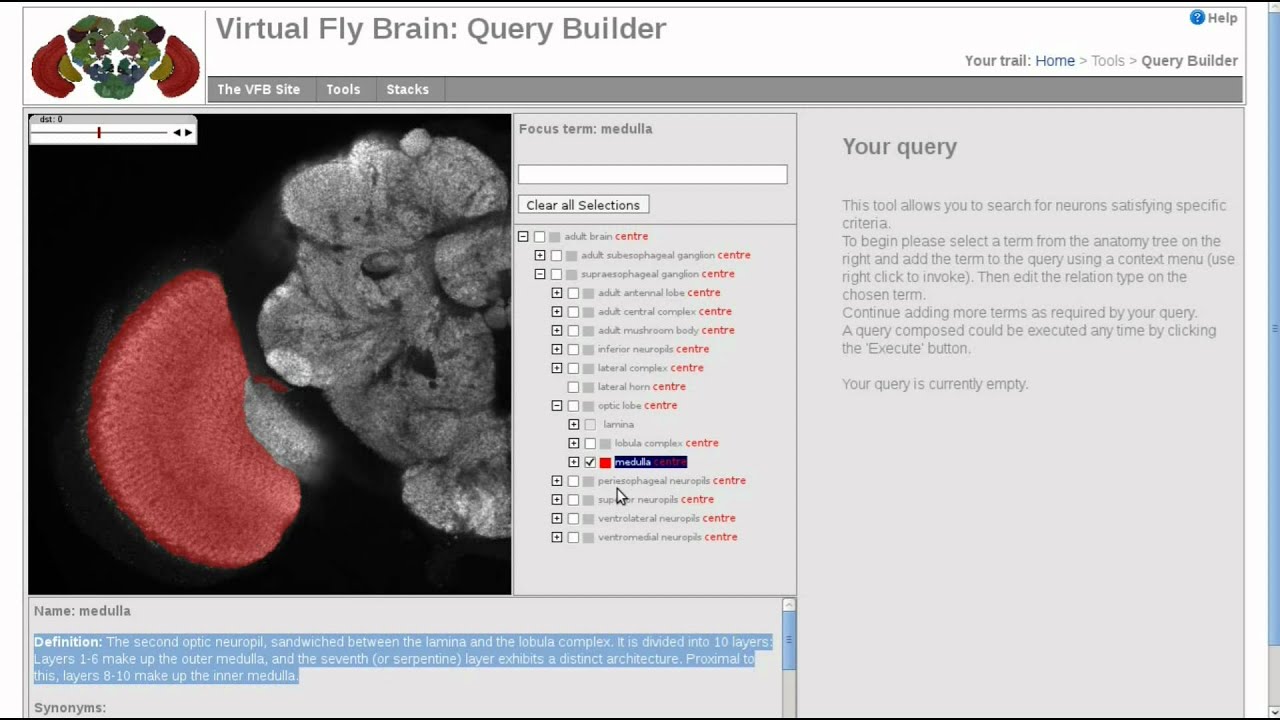1280x720 pixels.
Task: Expand the superior neuropils node
Action: pyautogui.click(x=557, y=499)
